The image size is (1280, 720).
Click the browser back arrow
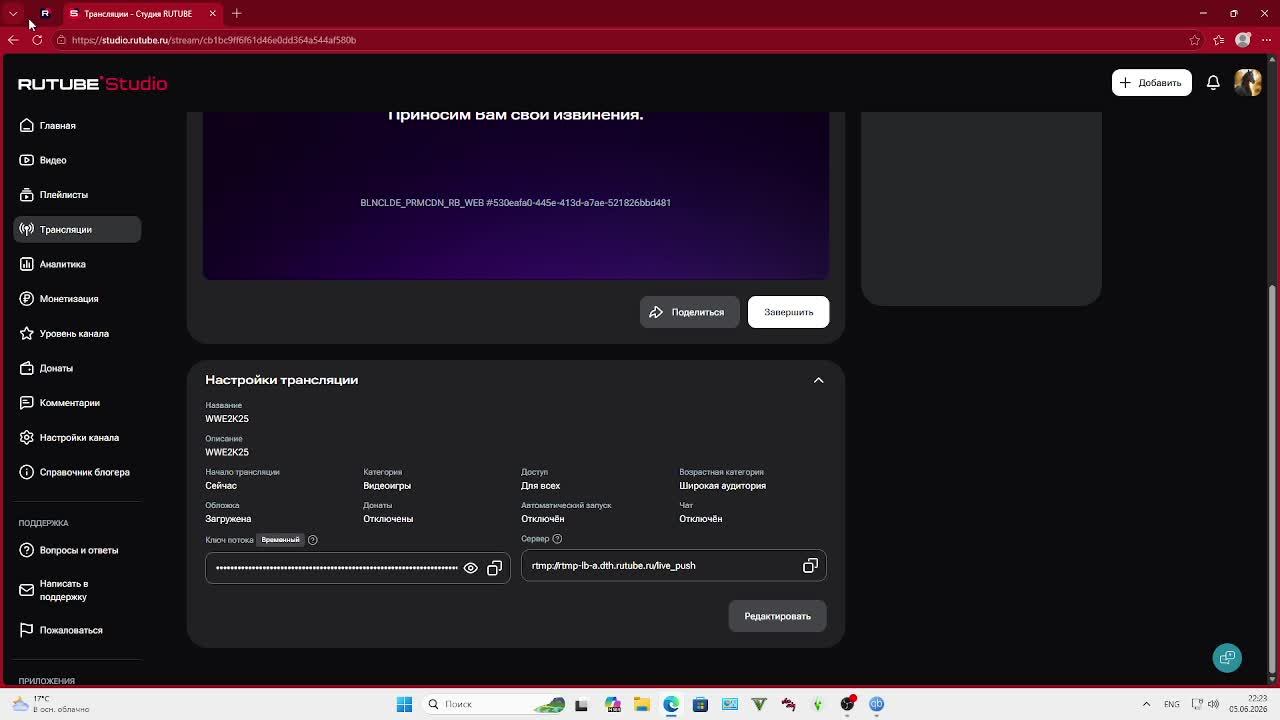click(x=13, y=40)
